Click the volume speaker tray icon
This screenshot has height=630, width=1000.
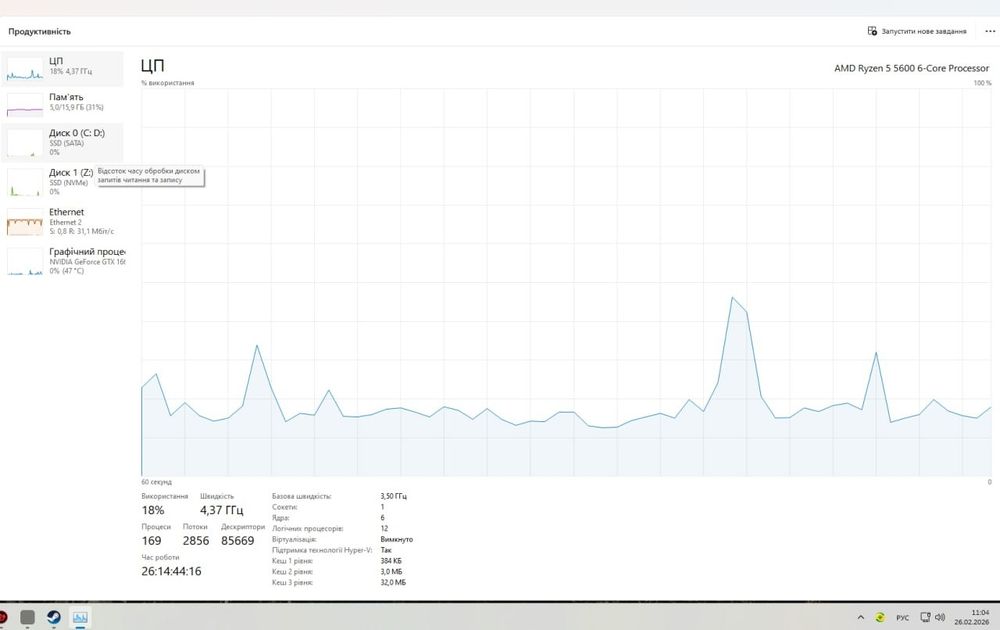939,617
